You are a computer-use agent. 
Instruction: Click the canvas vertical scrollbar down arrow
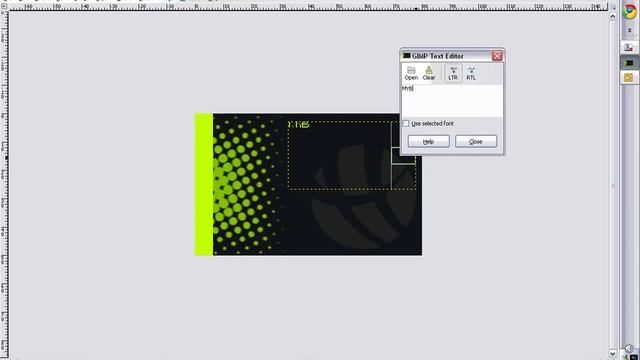[613, 353]
